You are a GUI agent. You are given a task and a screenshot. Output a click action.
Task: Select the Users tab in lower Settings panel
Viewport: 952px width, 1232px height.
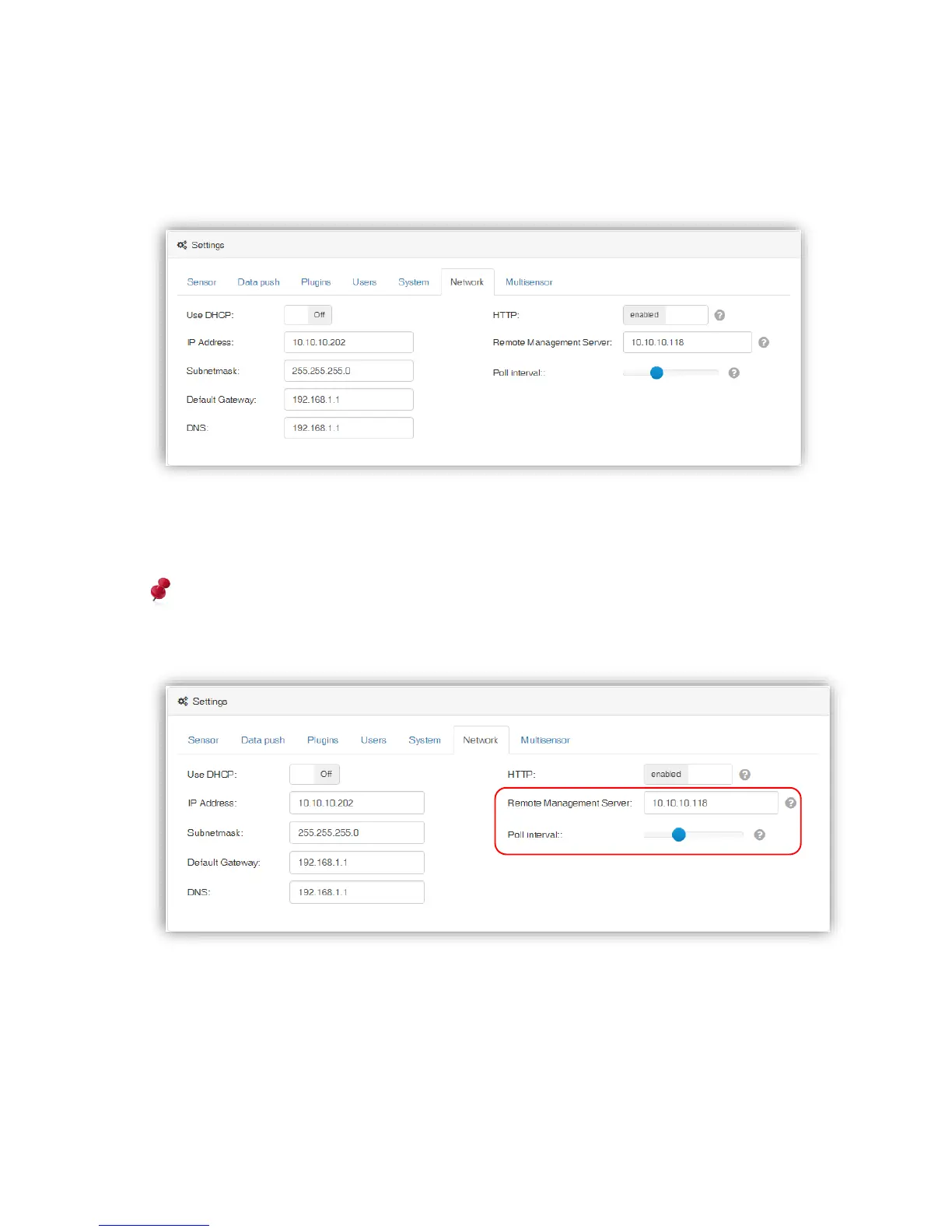click(373, 740)
